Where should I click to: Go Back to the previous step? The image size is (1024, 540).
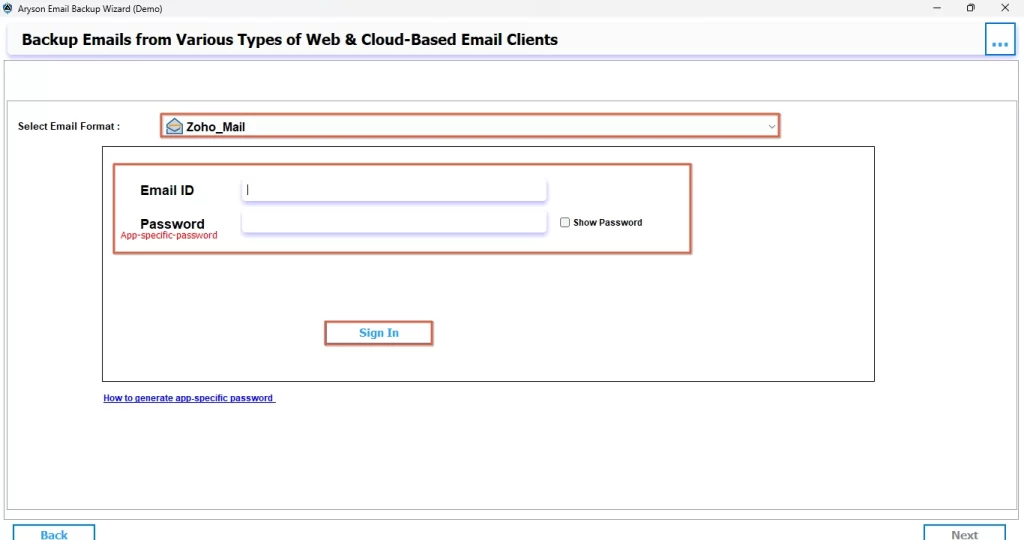point(54,533)
